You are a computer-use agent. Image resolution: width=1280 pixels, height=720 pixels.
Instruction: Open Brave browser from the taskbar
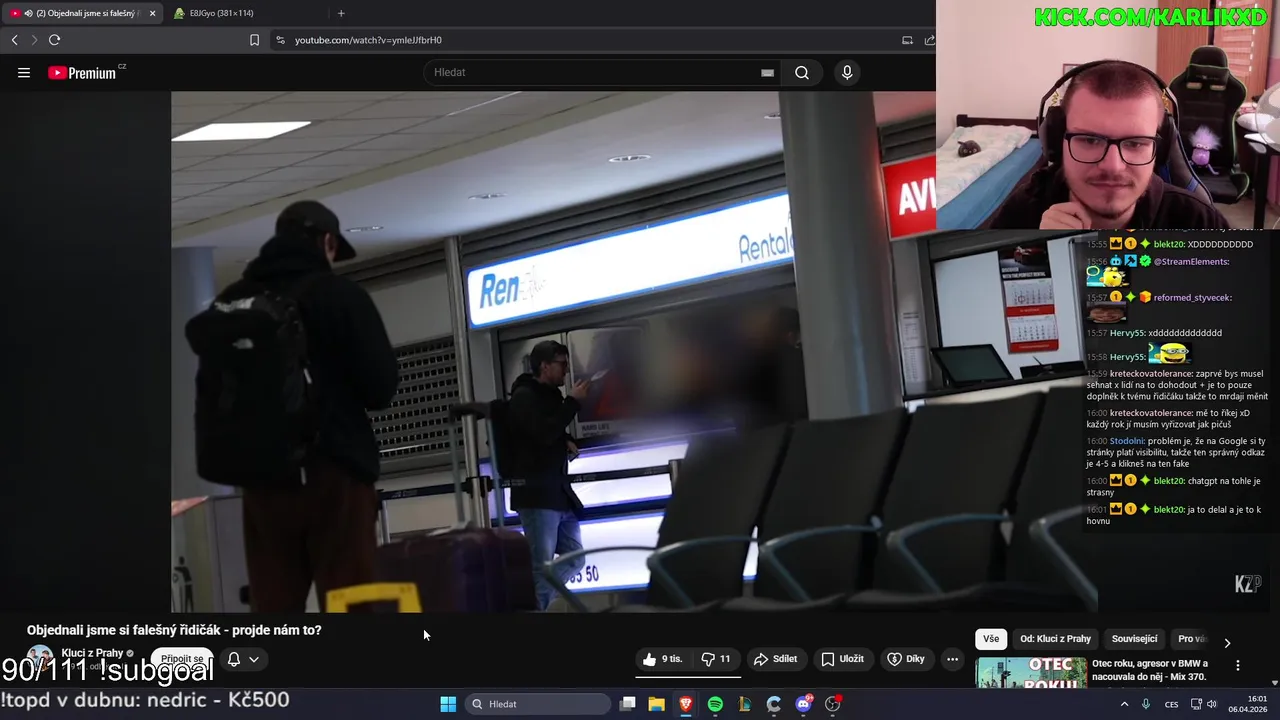(686, 704)
